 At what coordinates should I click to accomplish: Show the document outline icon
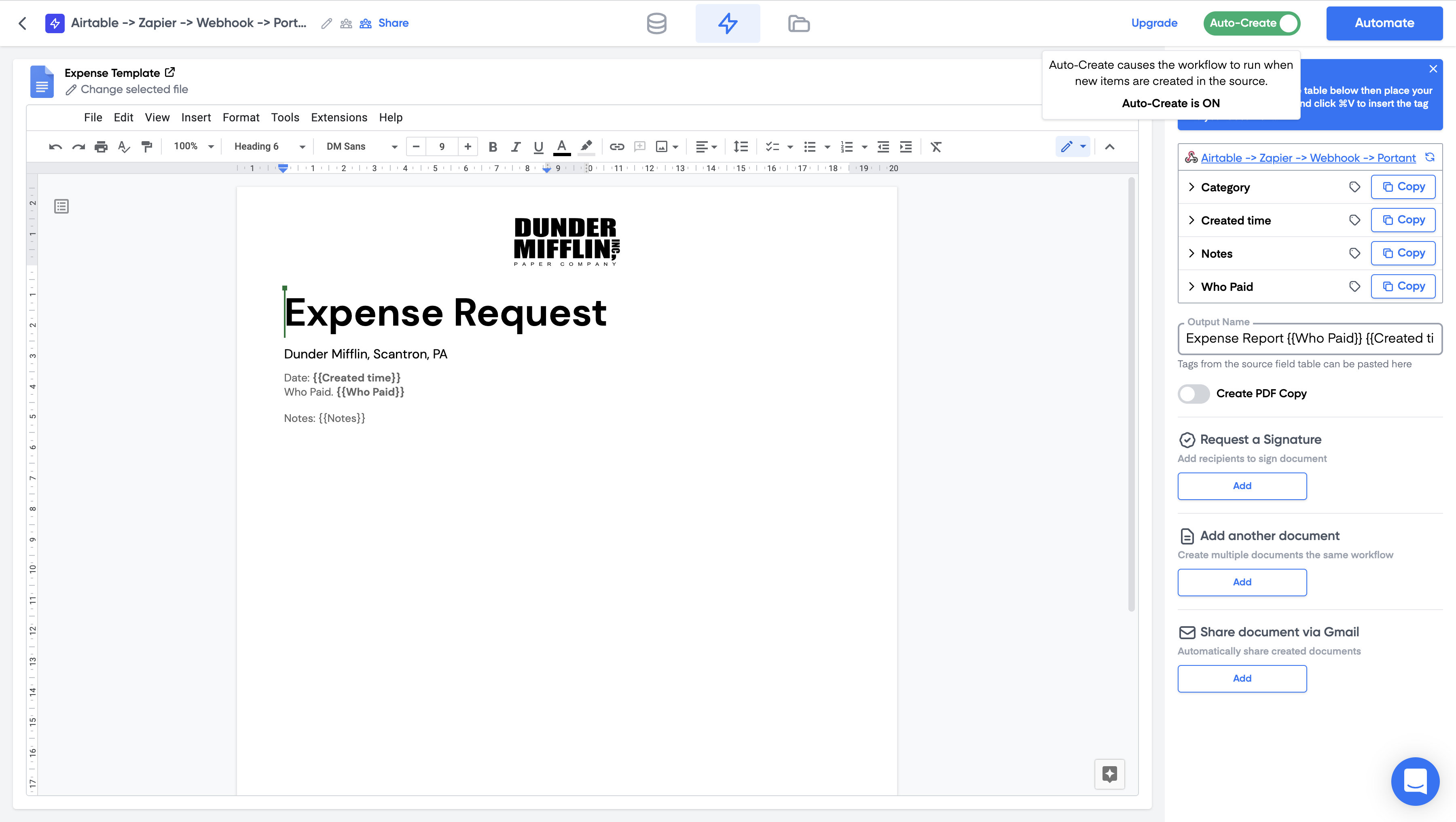coord(61,206)
